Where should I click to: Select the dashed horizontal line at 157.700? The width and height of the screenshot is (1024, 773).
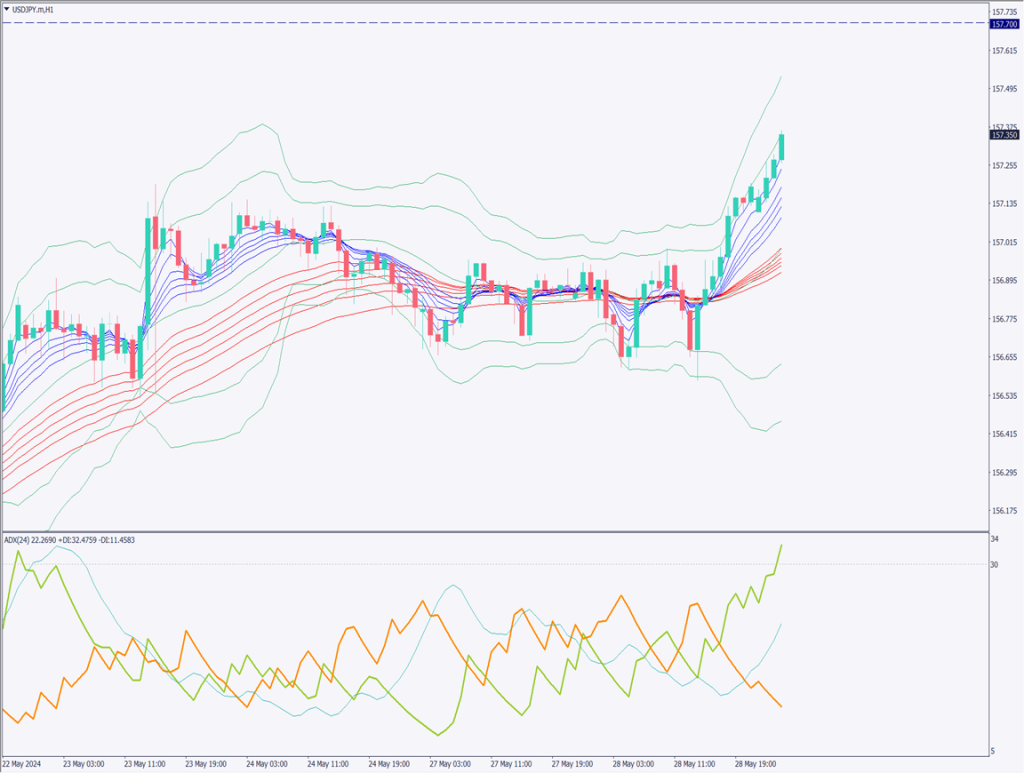500,22
